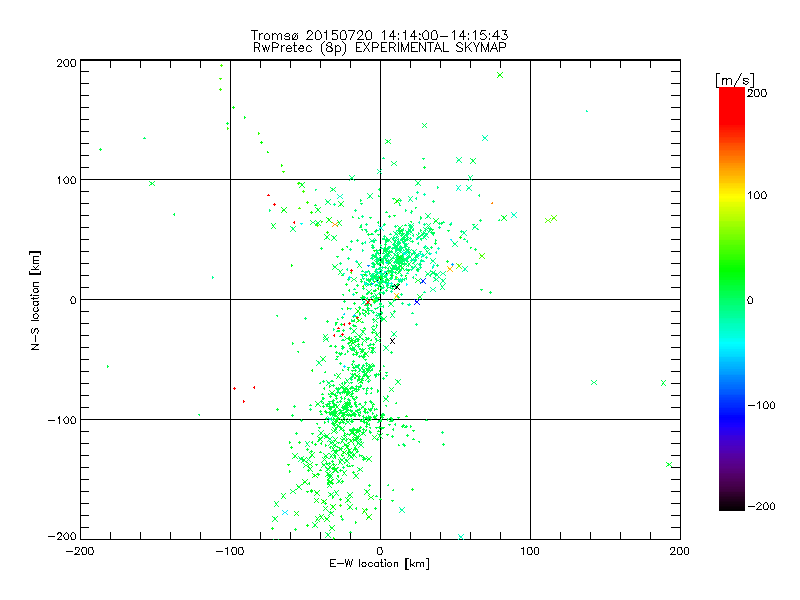Click the subtitle 'RwPretec (8p) EXPERIMENTAL SKYMAP'

pyautogui.click(x=380, y=47)
